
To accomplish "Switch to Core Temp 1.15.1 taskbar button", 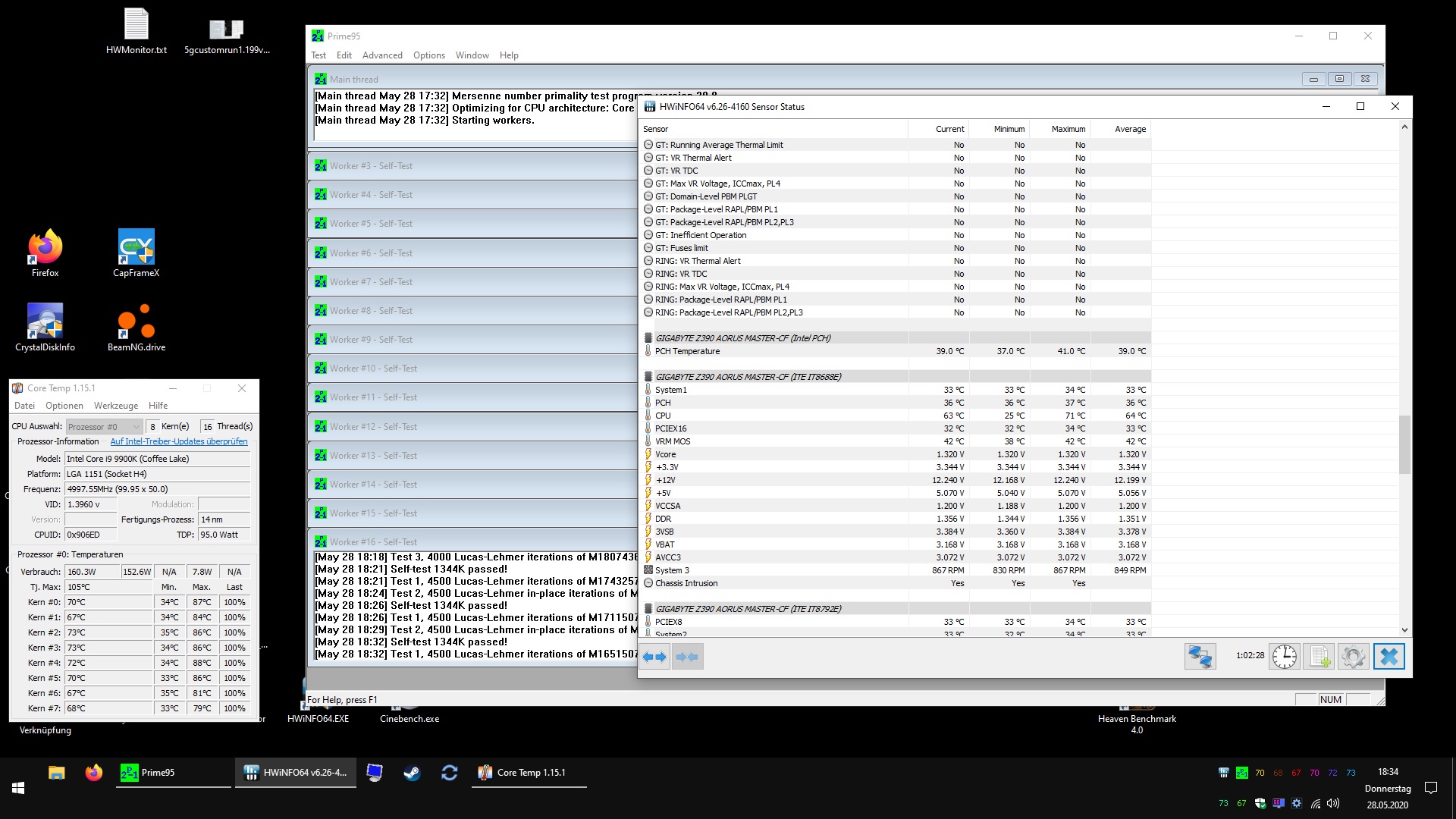I will click(x=529, y=773).
